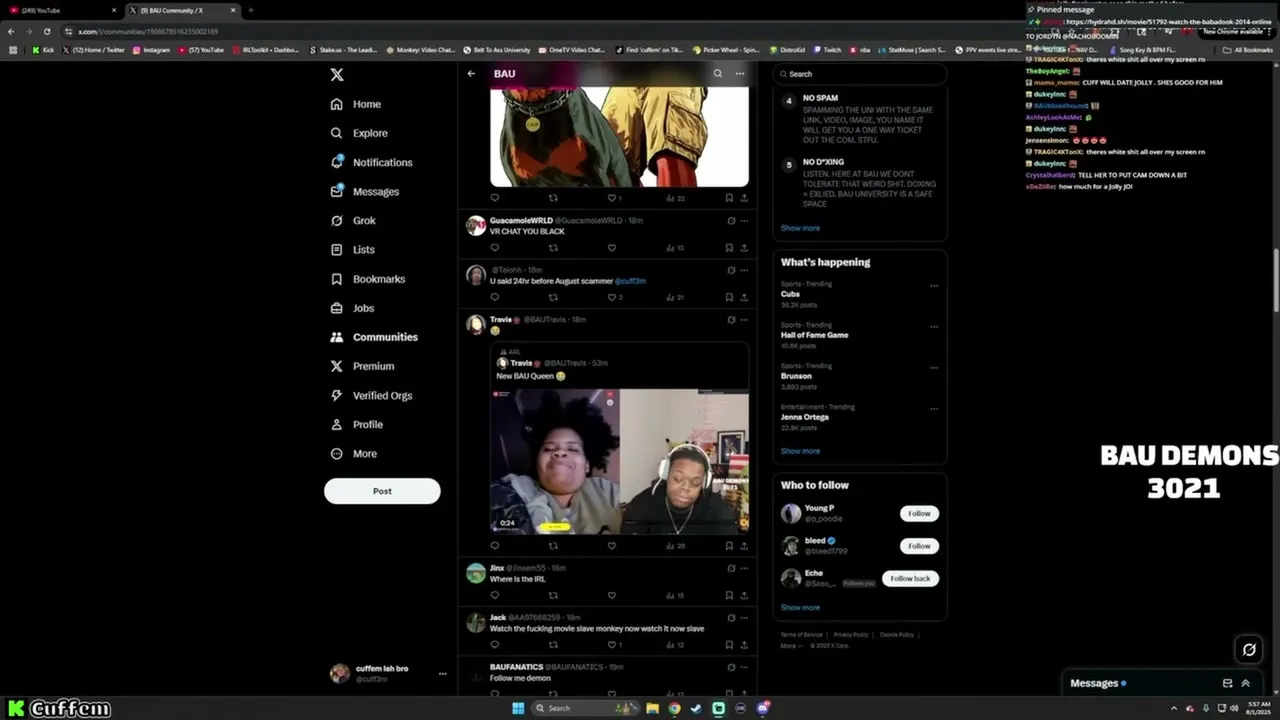1280x720 pixels.
Task: Reply to GuacamoleWRLD's post
Action: click(494, 247)
